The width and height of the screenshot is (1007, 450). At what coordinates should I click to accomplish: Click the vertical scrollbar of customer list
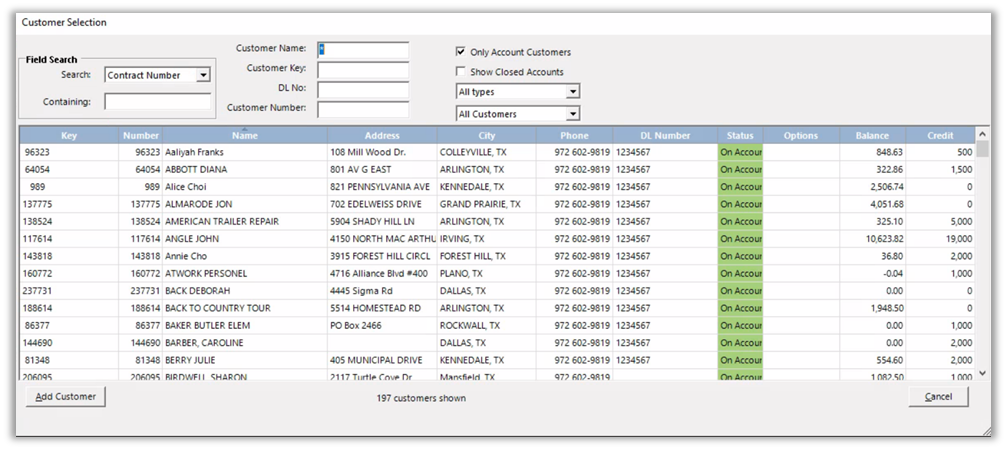pyautogui.click(x=983, y=260)
